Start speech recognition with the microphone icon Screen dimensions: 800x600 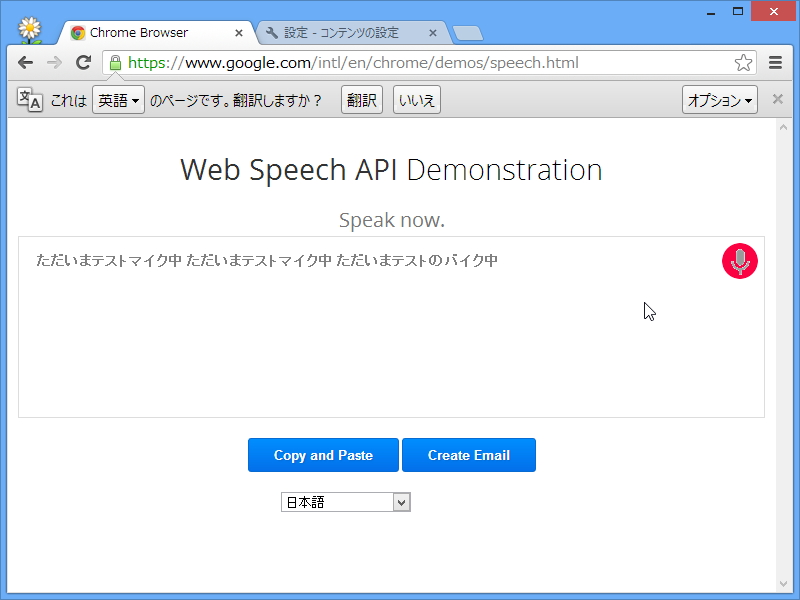(x=739, y=261)
